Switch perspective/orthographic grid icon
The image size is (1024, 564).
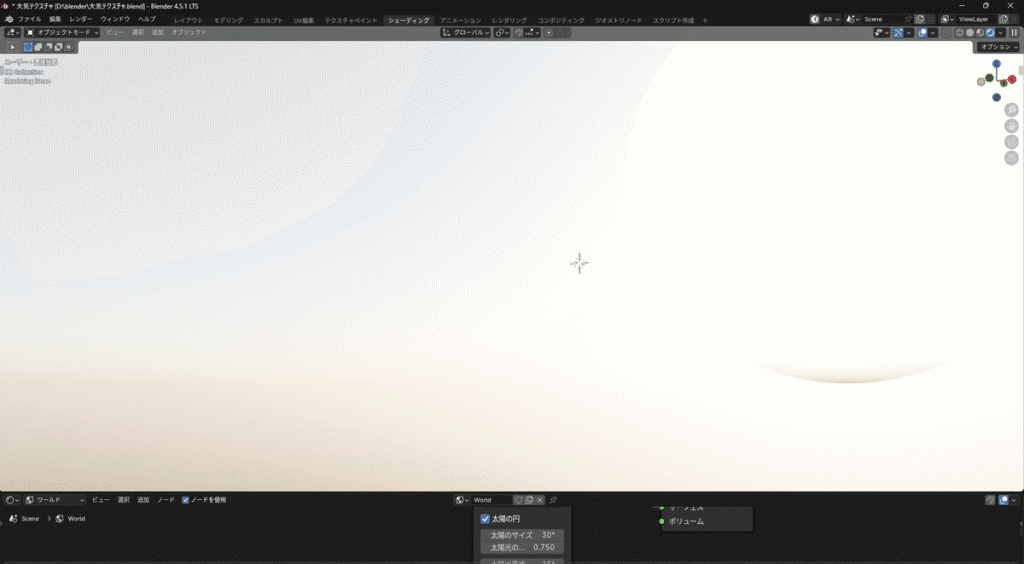coord(1012,158)
